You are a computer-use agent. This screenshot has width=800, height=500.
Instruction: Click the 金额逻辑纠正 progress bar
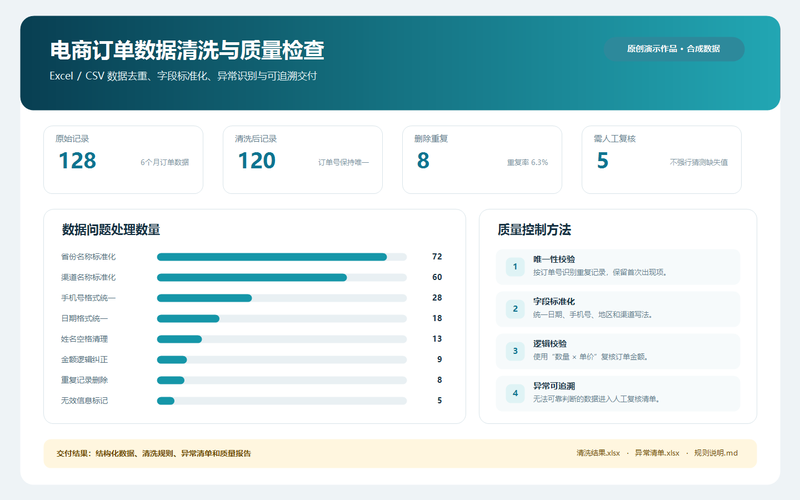(282, 360)
